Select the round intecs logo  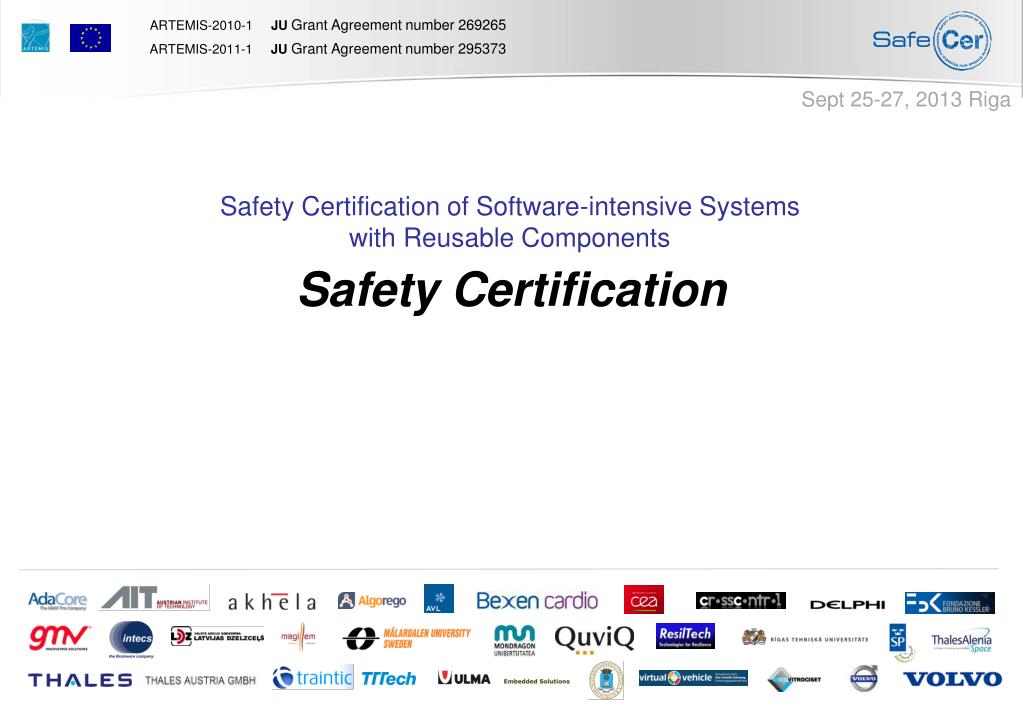pyautogui.click(x=131, y=639)
